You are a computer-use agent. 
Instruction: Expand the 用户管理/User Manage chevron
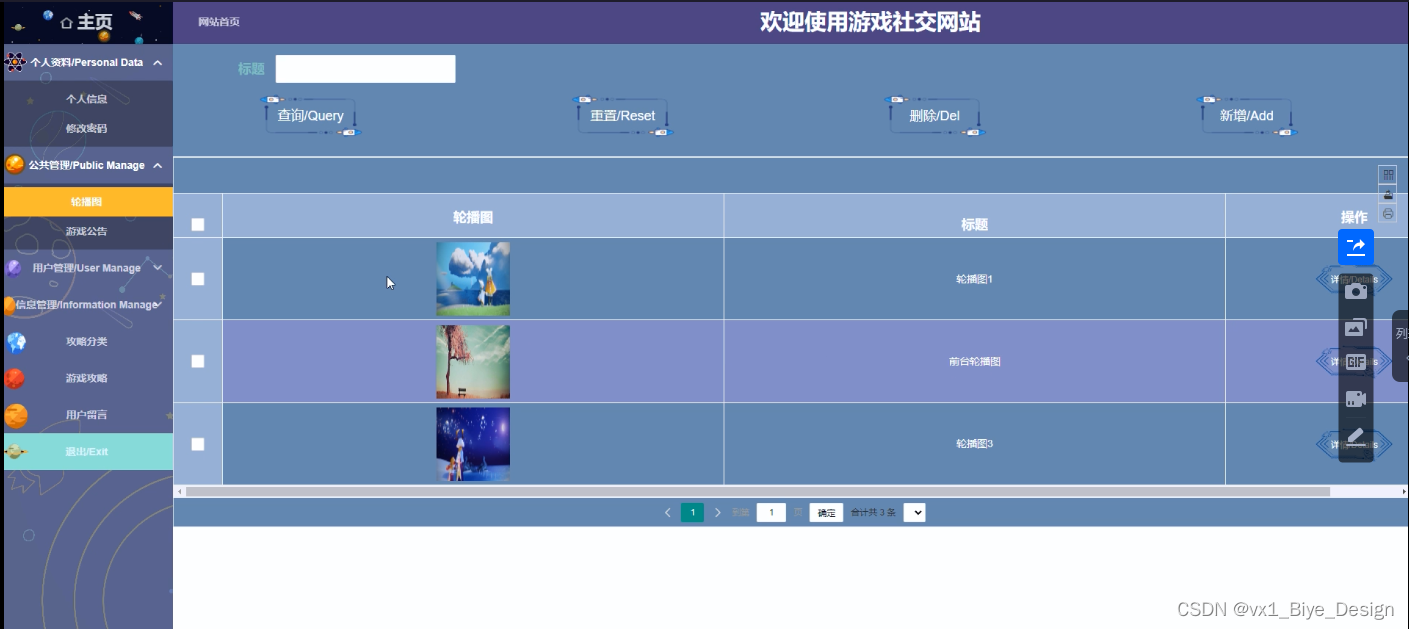pos(158,268)
